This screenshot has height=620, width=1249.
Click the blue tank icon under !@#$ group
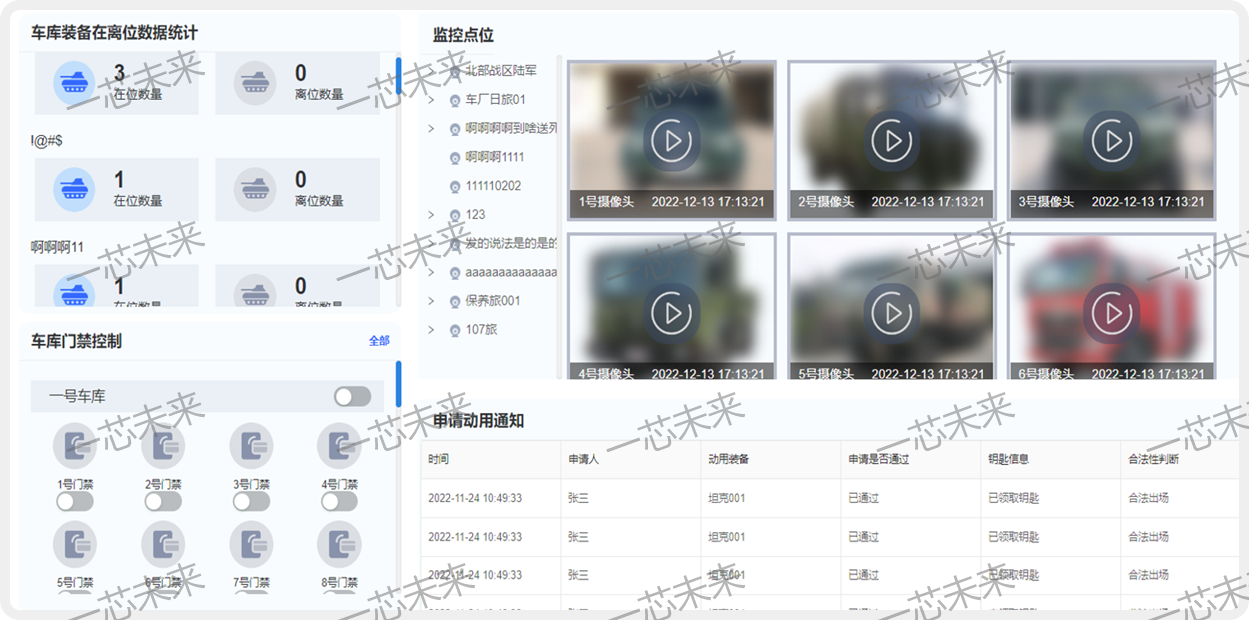click(x=74, y=188)
